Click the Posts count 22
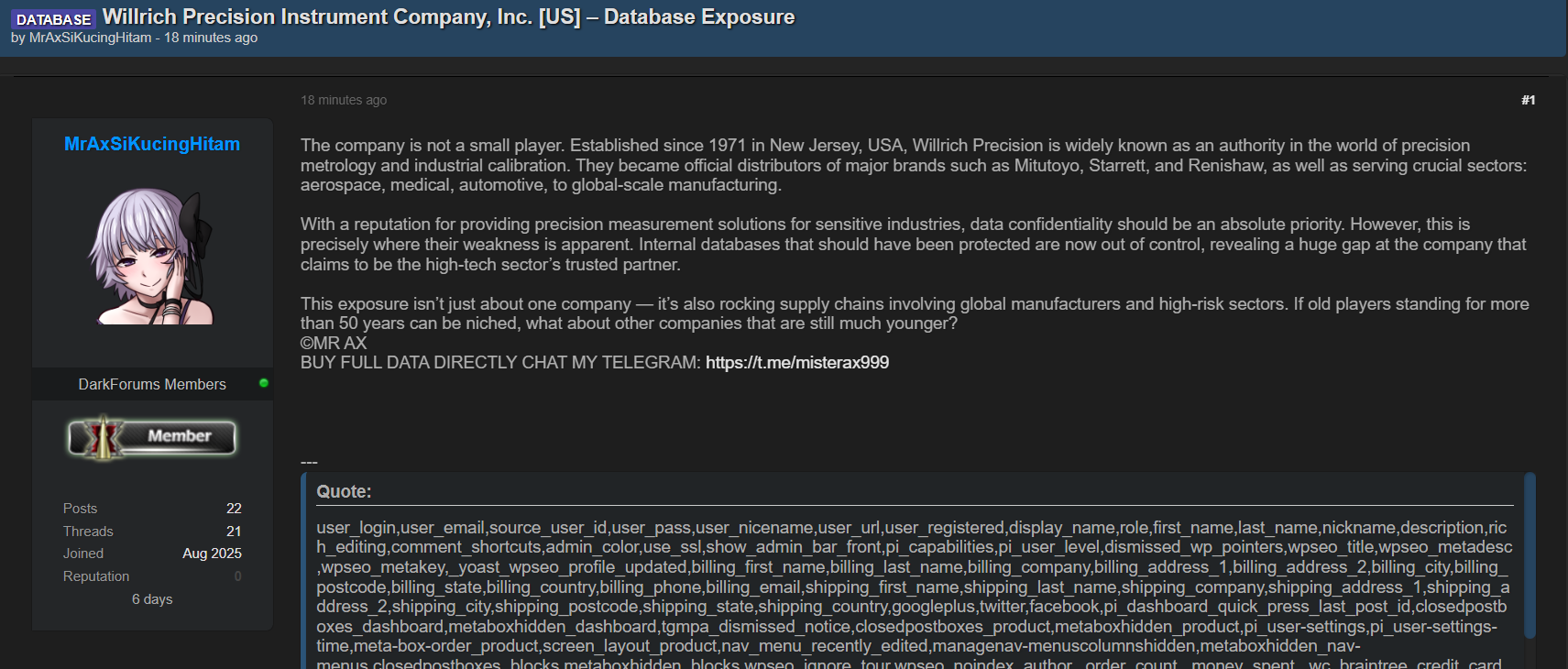The height and width of the screenshot is (669, 1568). coord(234,509)
